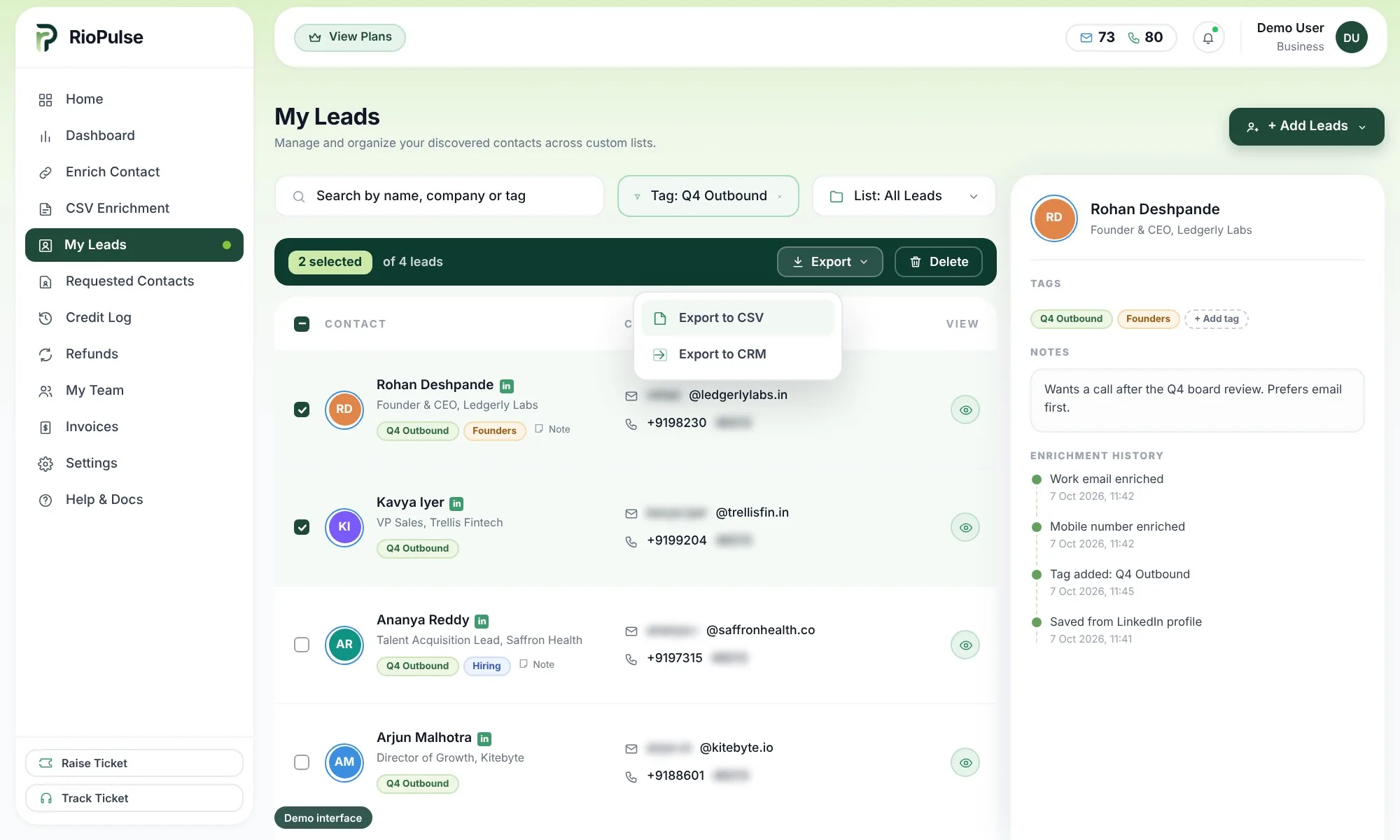
Task: Open Ananya Reddy's LinkedIn icon
Action: pos(482,621)
